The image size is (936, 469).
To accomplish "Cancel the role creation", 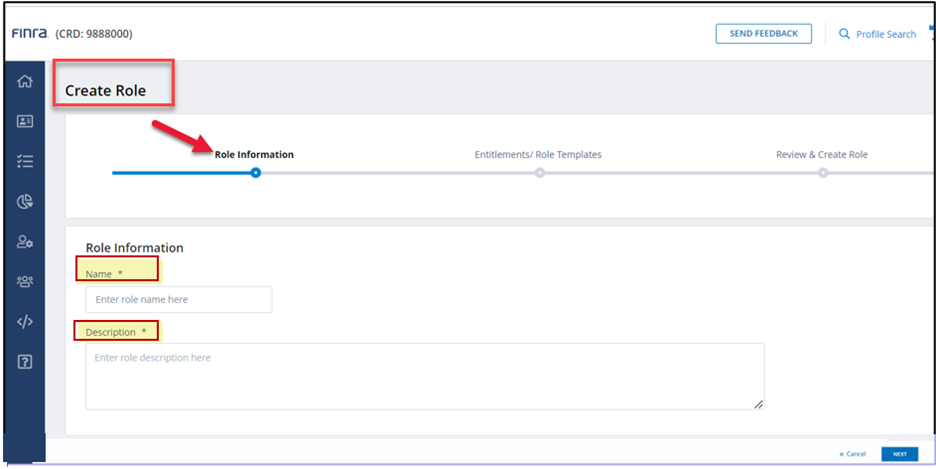I will [x=852, y=454].
